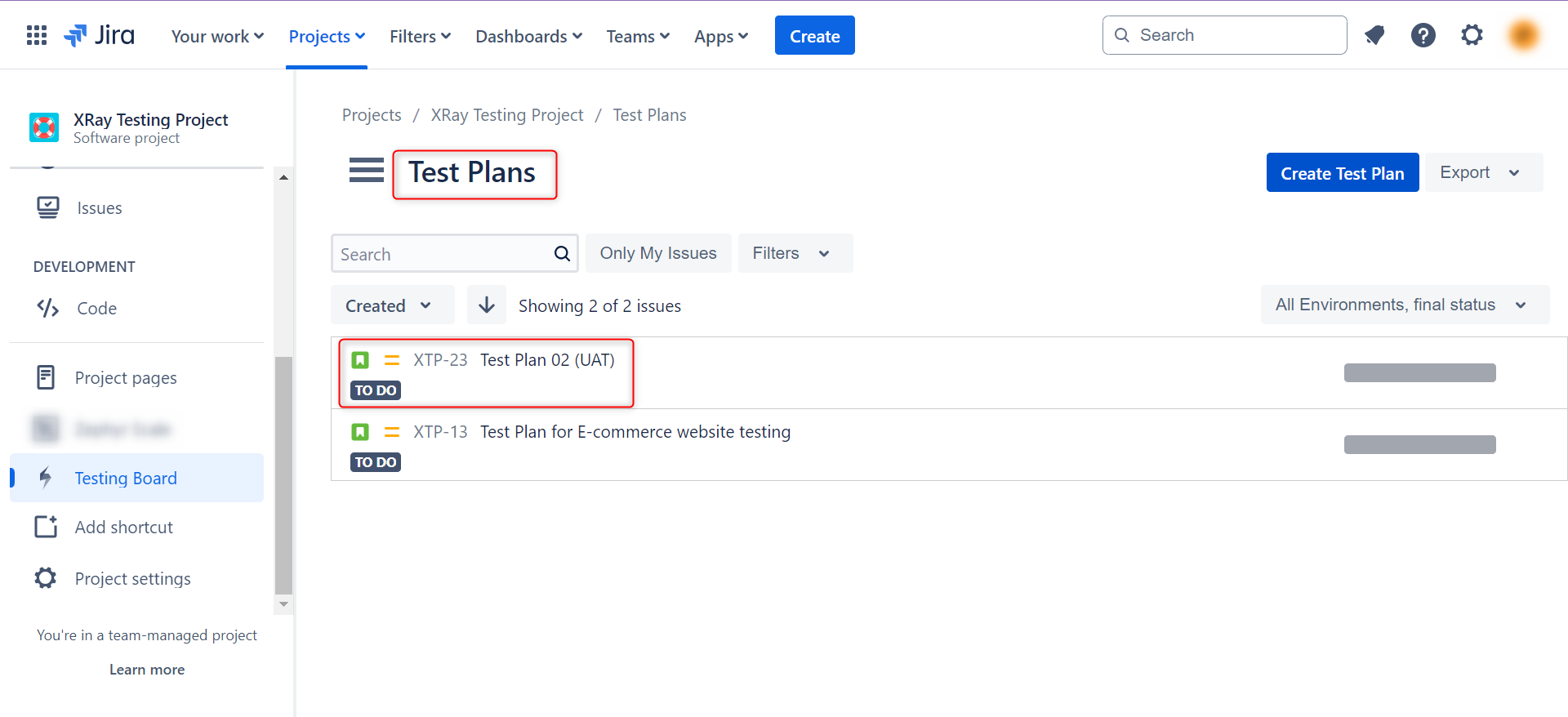Toggle the Only My Issues filter
This screenshot has height=717, width=1568.
pos(658,253)
